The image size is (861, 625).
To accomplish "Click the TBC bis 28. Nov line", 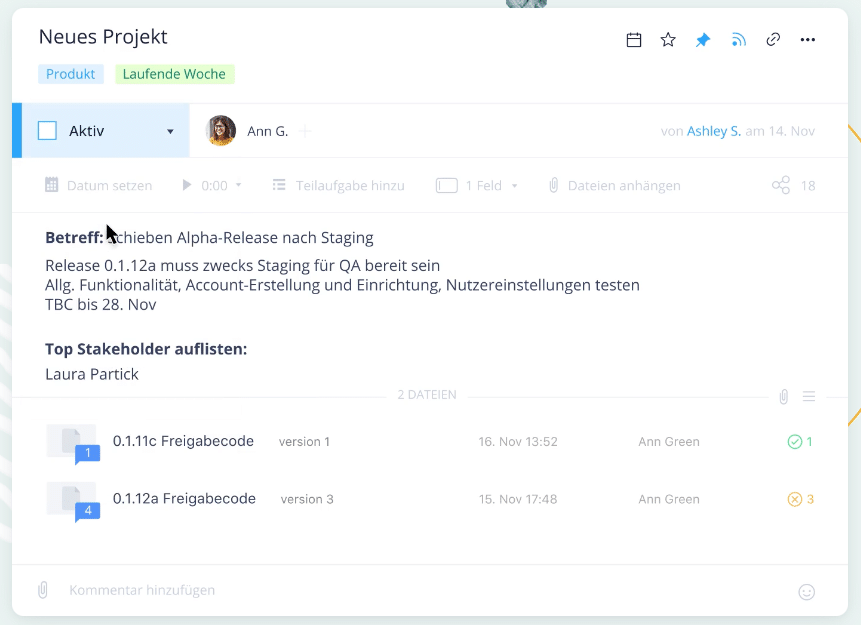I will click(100, 304).
